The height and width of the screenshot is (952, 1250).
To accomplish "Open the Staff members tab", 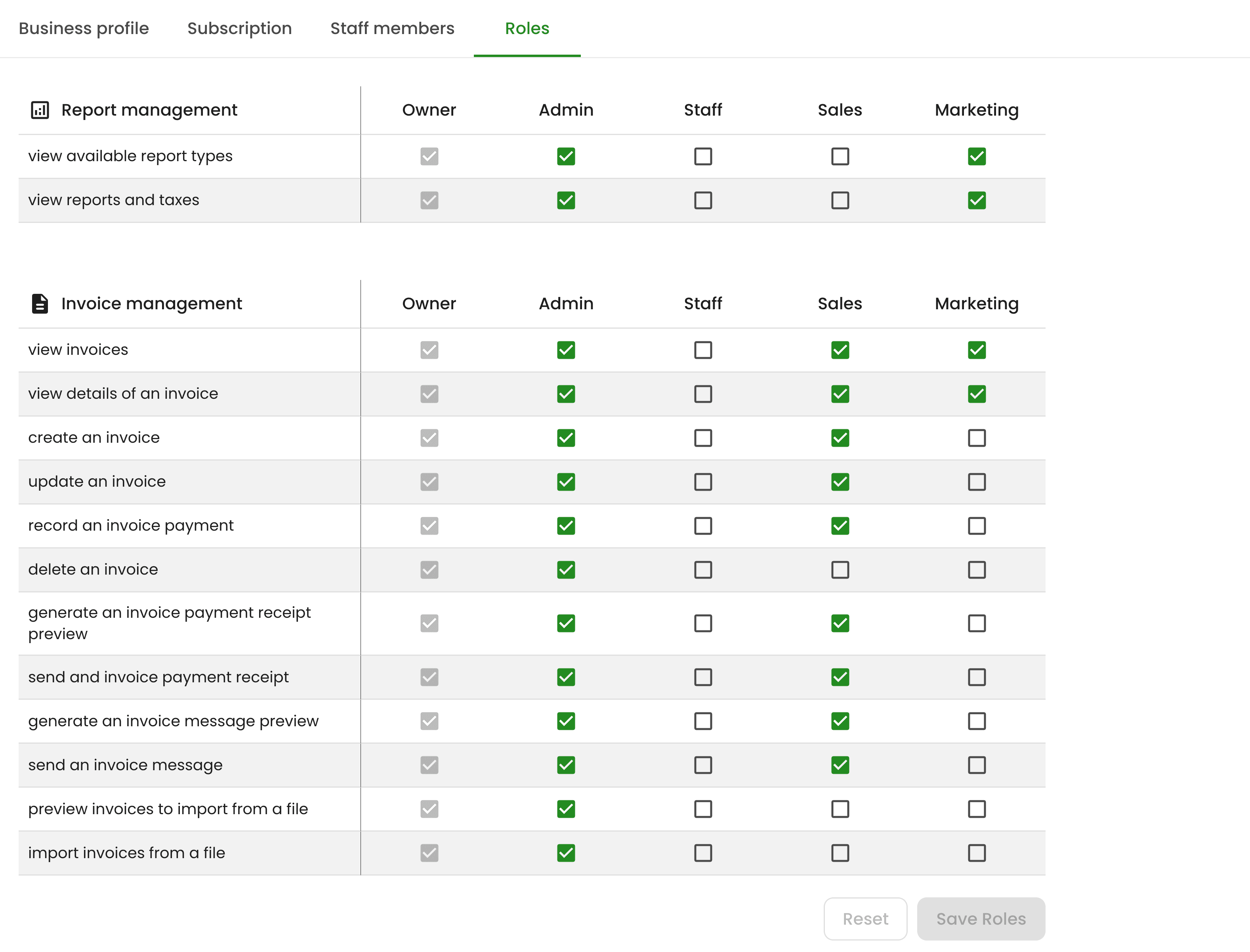I will tap(392, 29).
